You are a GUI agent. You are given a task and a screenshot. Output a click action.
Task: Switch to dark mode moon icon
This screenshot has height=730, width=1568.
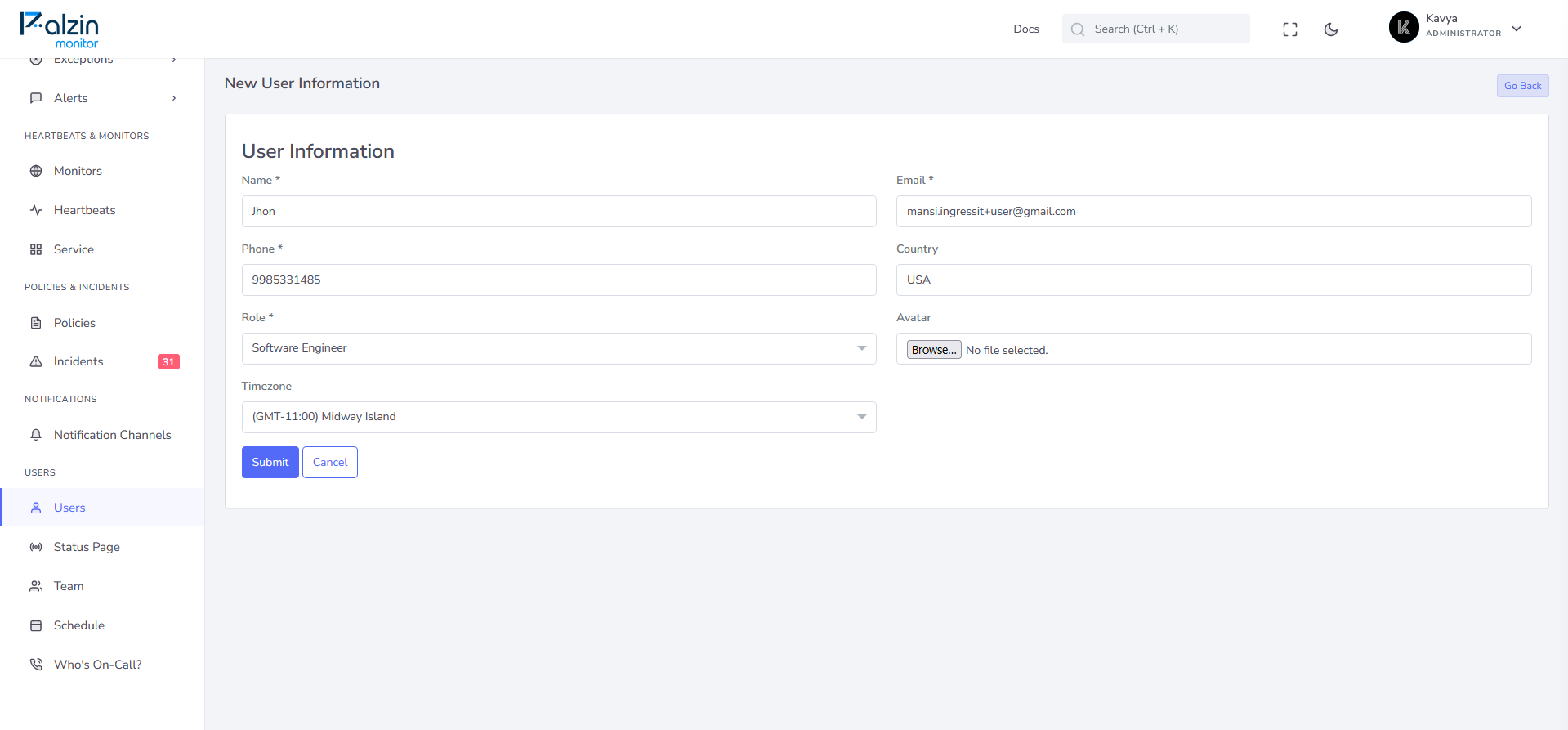click(x=1331, y=29)
